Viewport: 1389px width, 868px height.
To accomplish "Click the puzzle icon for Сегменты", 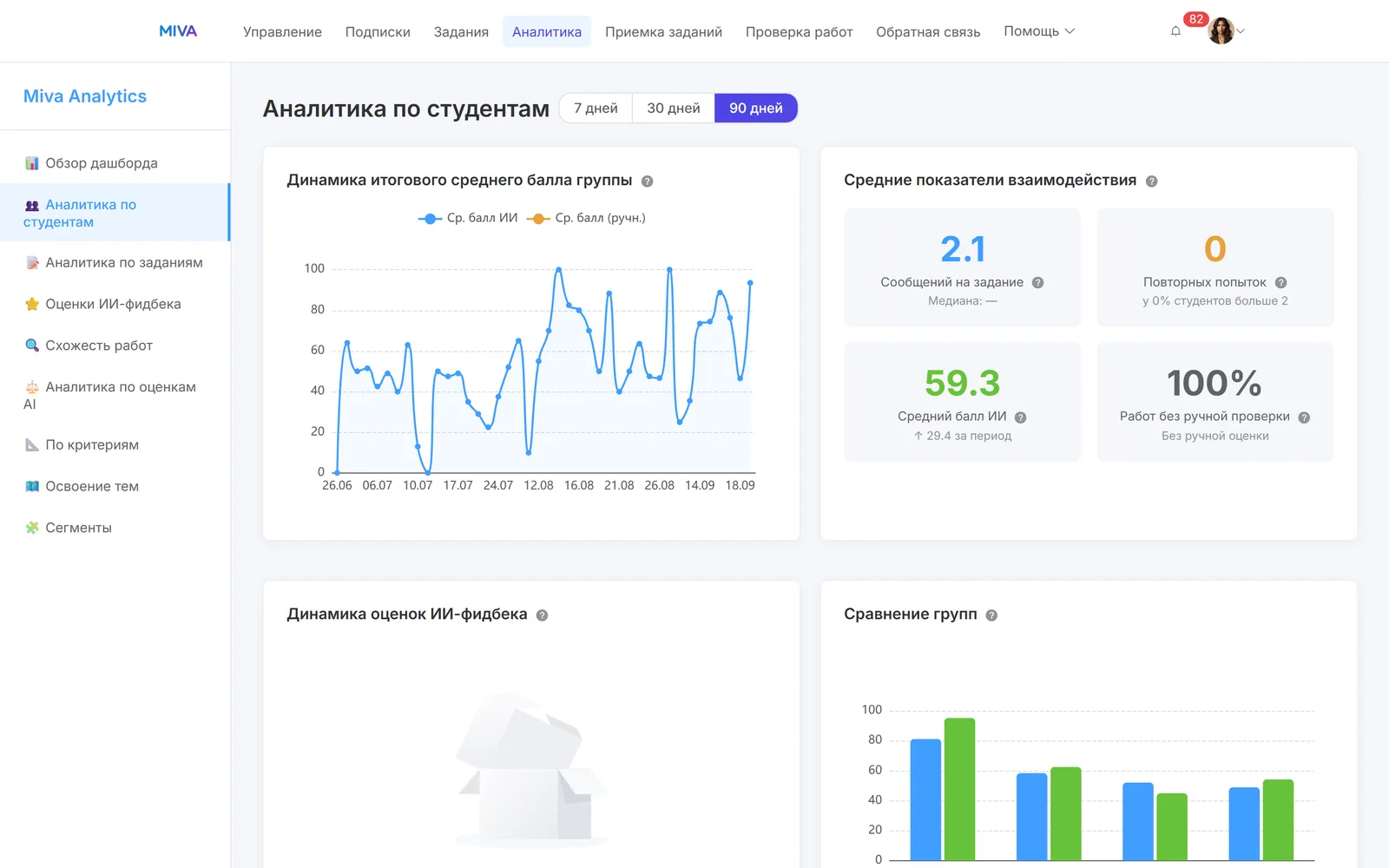I will (x=32, y=528).
